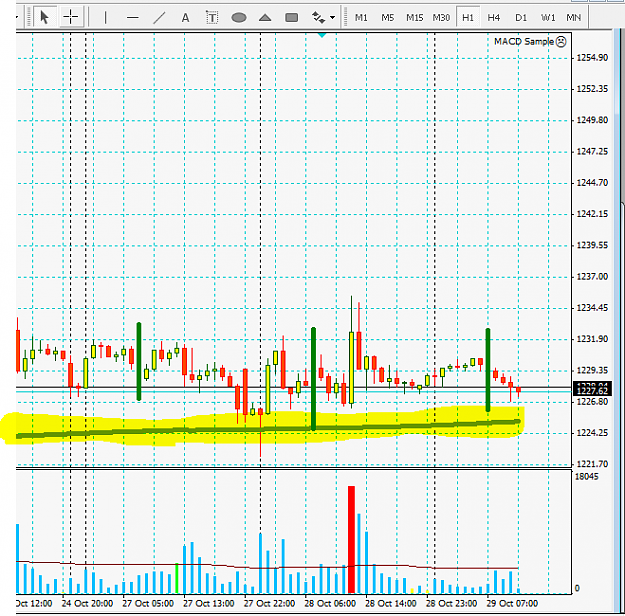
Task: Choose the ellipse shape tool
Action: coord(239,18)
